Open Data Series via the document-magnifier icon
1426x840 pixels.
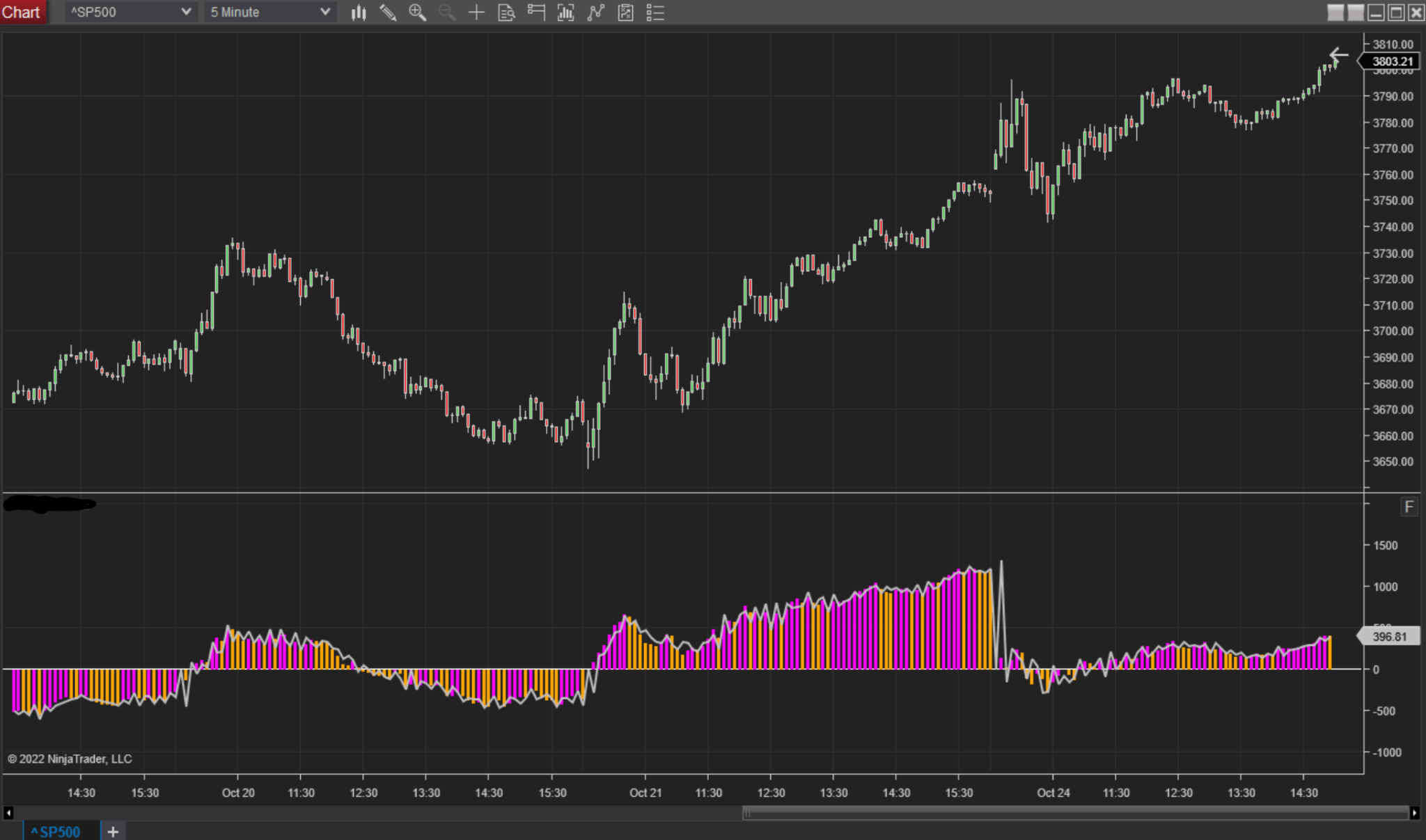tap(506, 12)
